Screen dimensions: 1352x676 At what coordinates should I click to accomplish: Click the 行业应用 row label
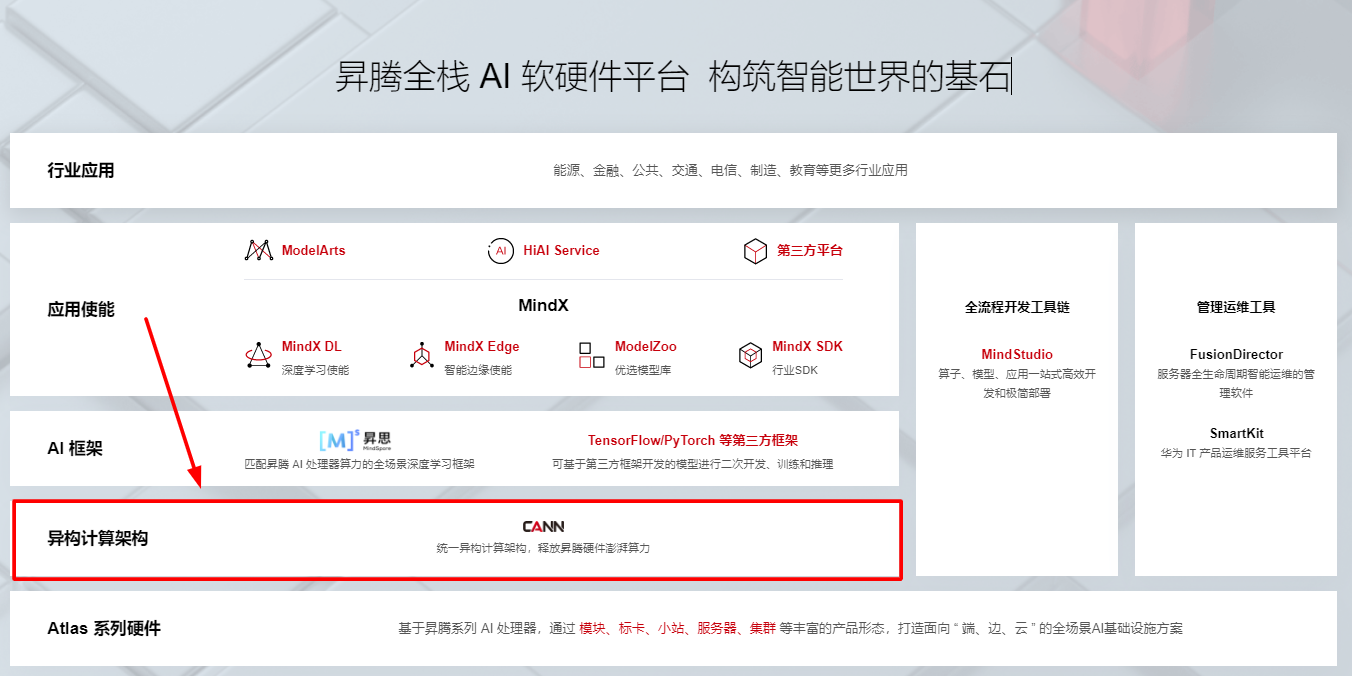[x=81, y=170]
